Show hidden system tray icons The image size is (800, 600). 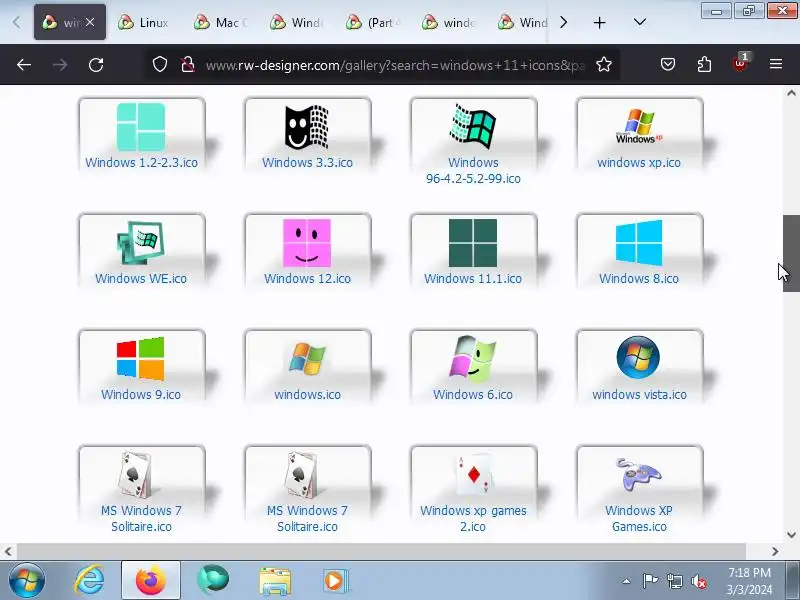pyautogui.click(x=626, y=581)
